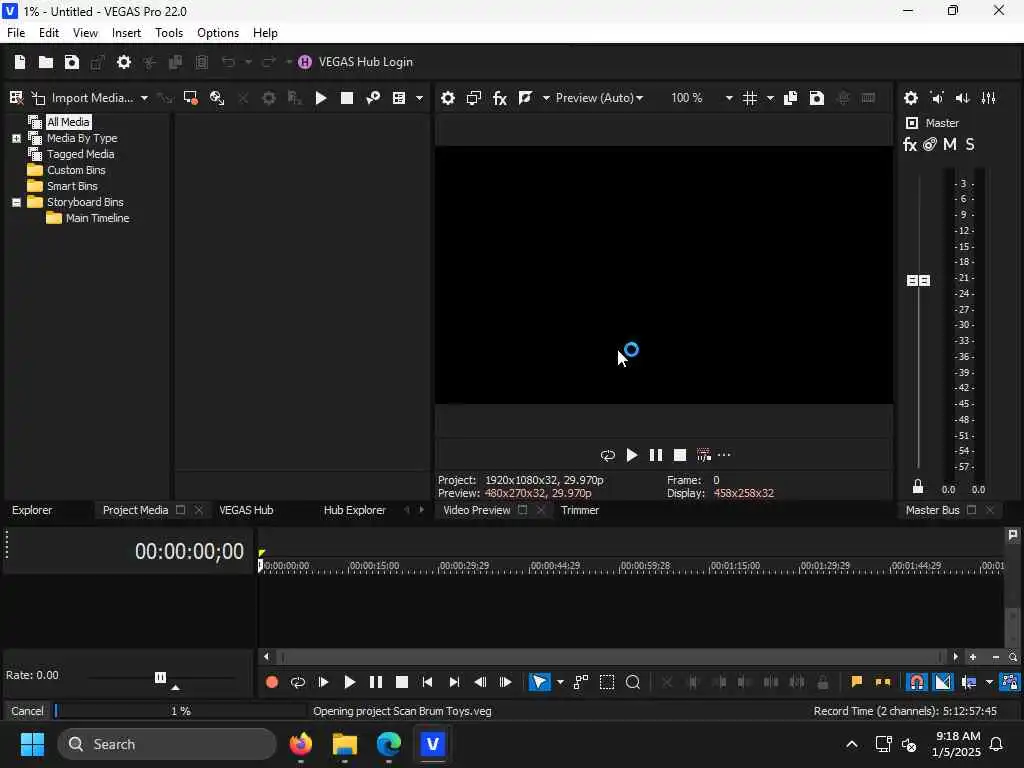
Task: Open Master Bus audio properties gear
Action: (911, 98)
